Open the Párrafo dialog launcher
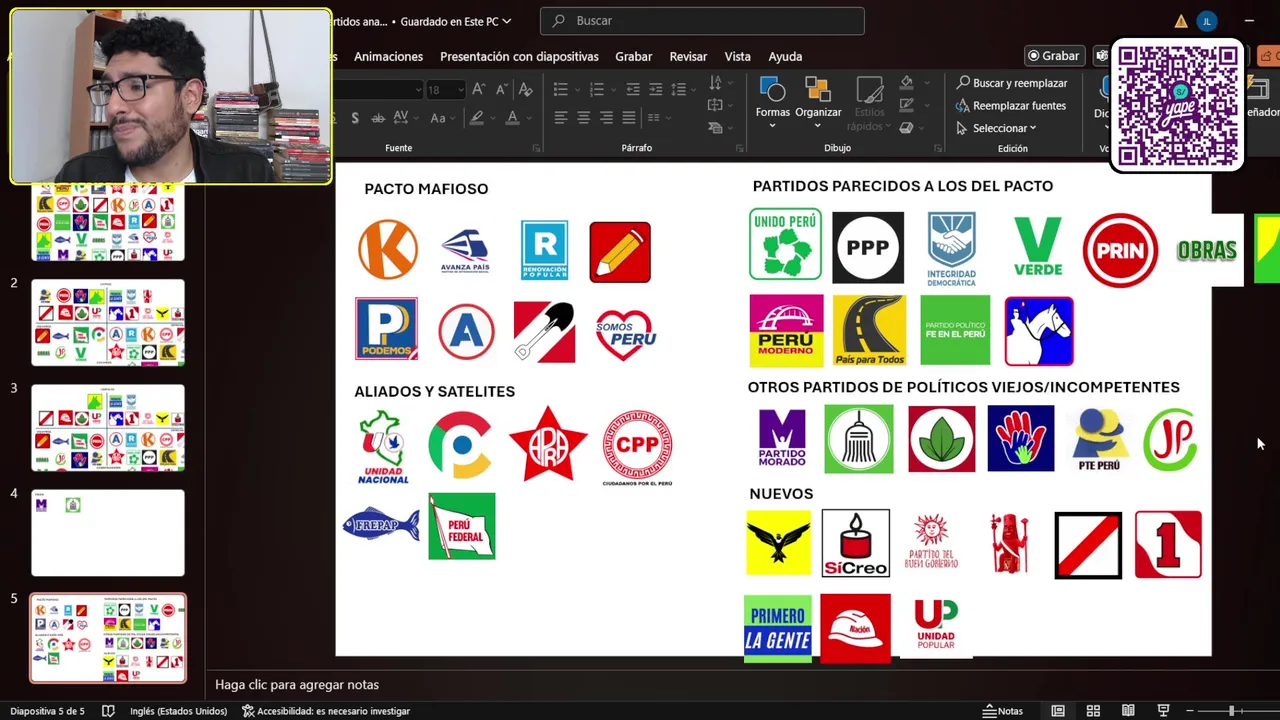Screen dimensions: 1280x720 pyautogui.click(x=739, y=148)
